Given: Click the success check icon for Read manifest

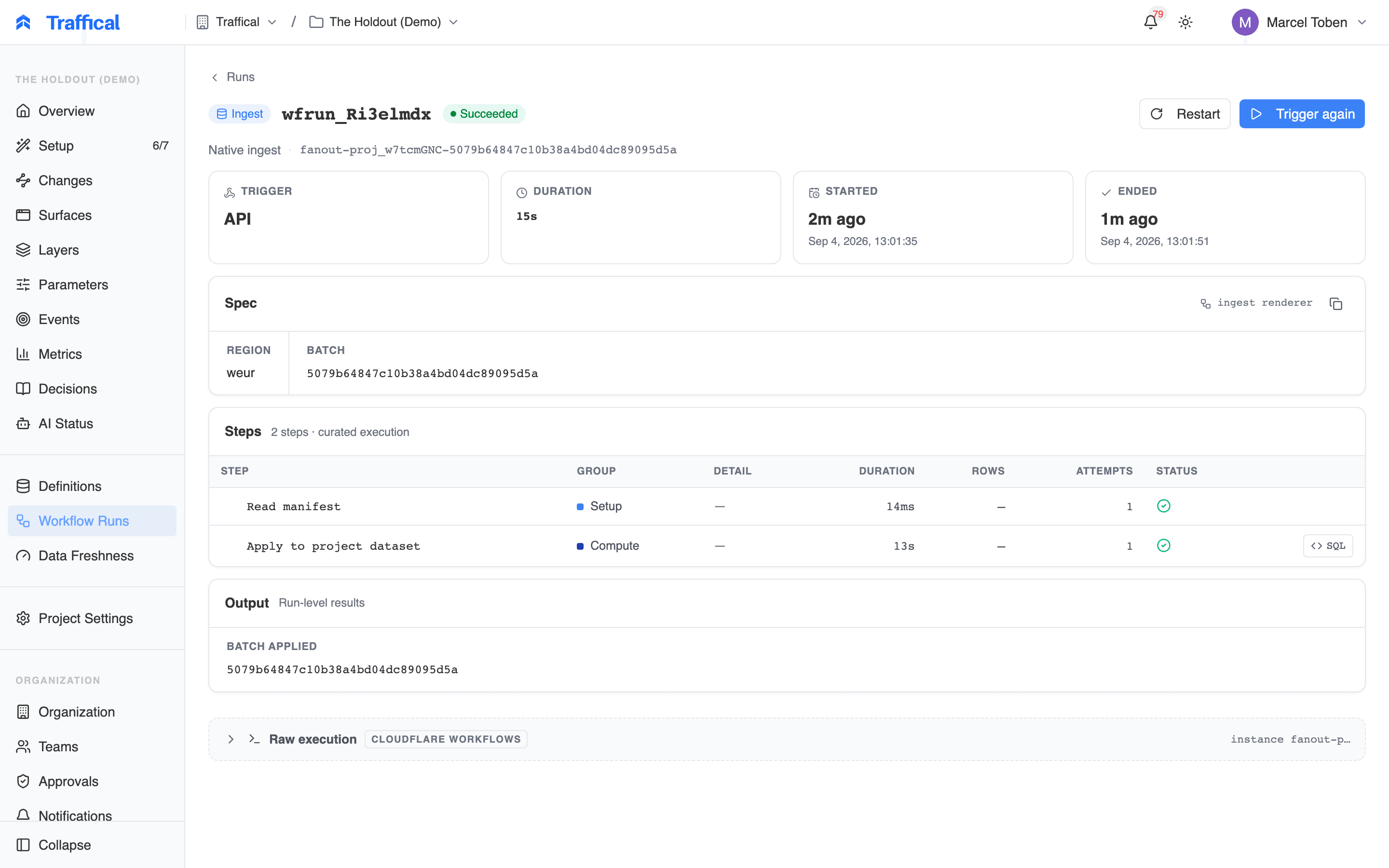Looking at the screenshot, I should click(x=1163, y=506).
